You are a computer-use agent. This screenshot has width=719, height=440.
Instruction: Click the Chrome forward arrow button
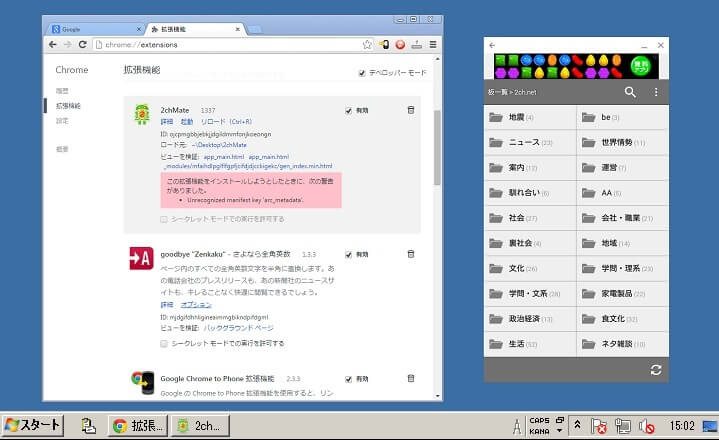[x=67, y=44]
